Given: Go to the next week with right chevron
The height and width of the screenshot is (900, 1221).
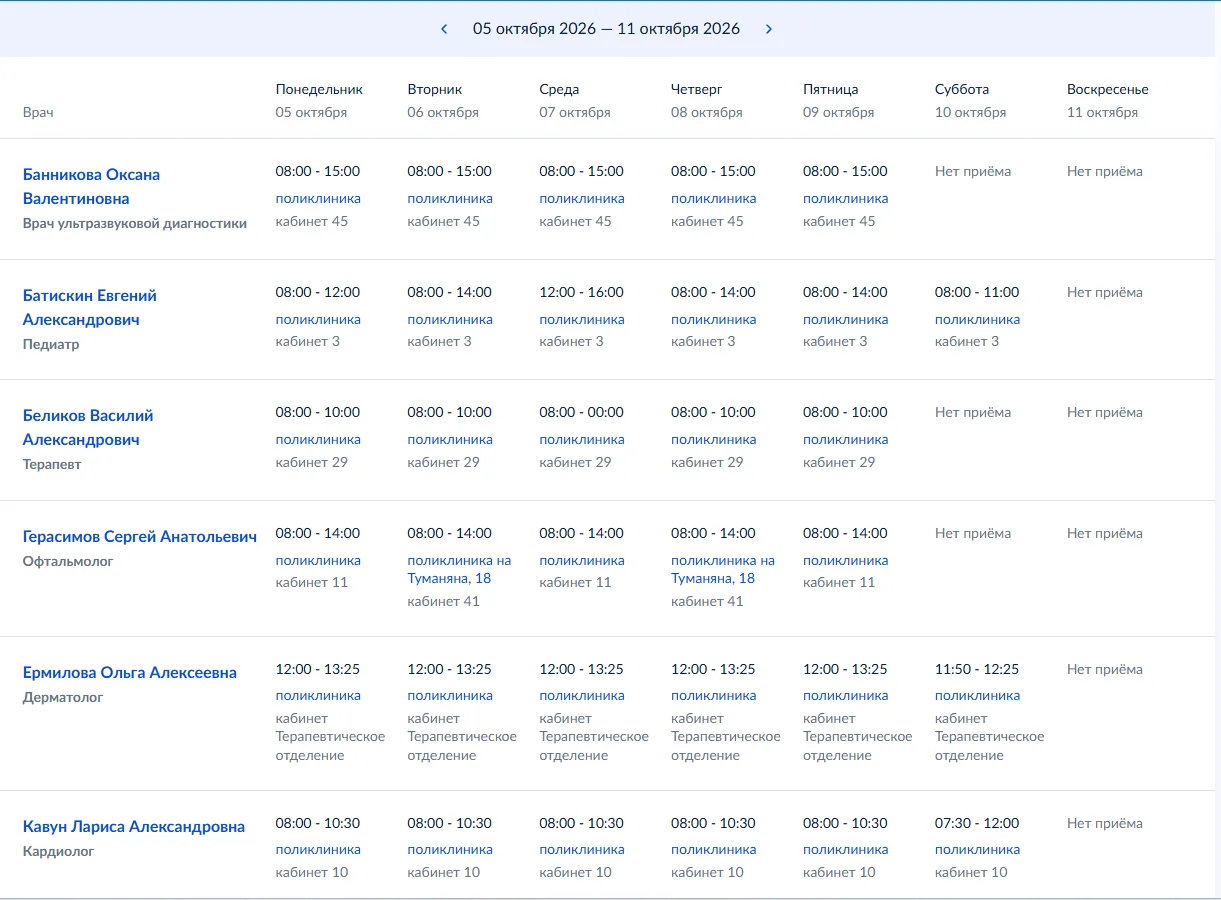Looking at the screenshot, I should pos(769,29).
